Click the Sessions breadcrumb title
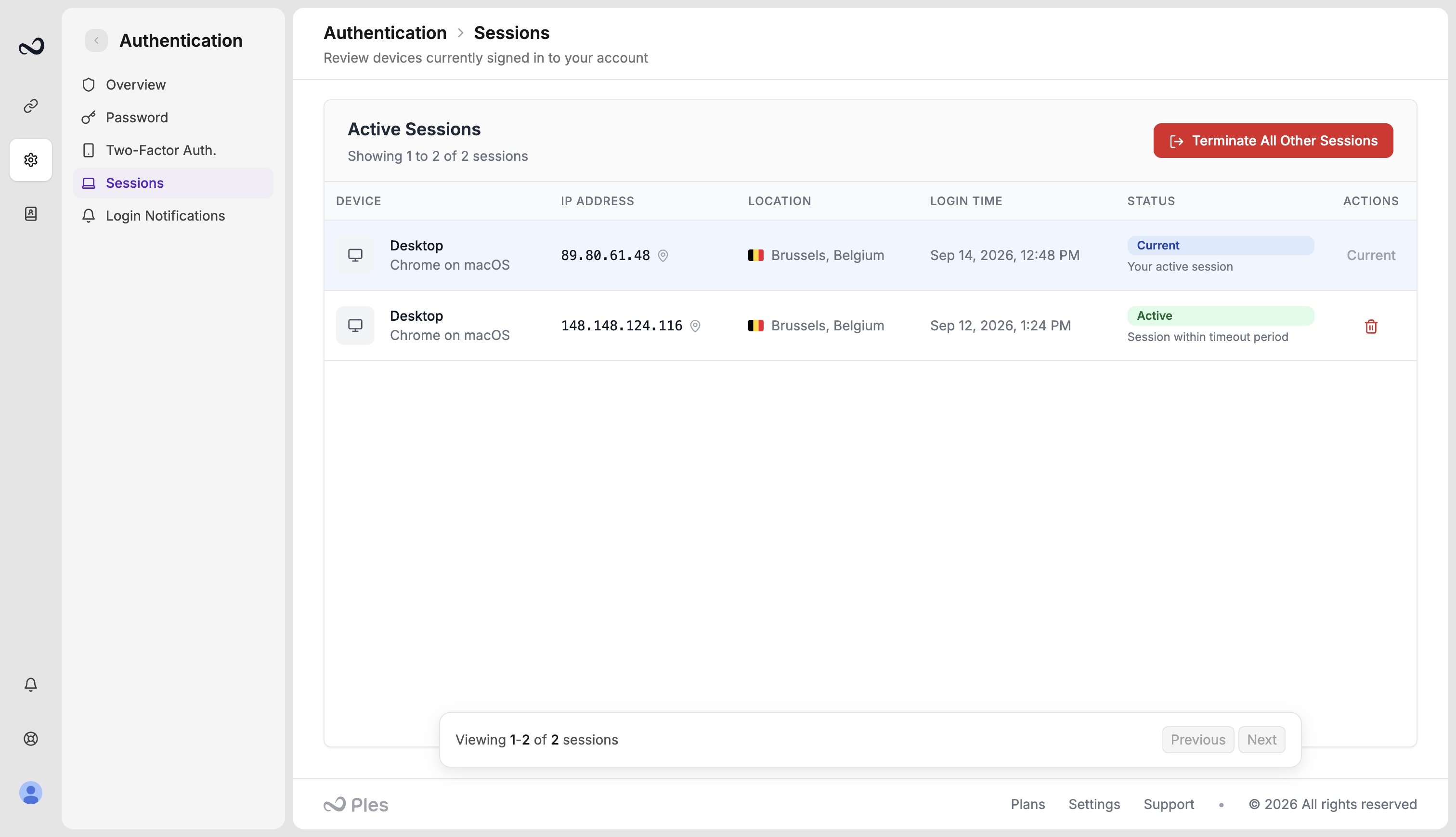1456x837 pixels. tap(511, 33)
